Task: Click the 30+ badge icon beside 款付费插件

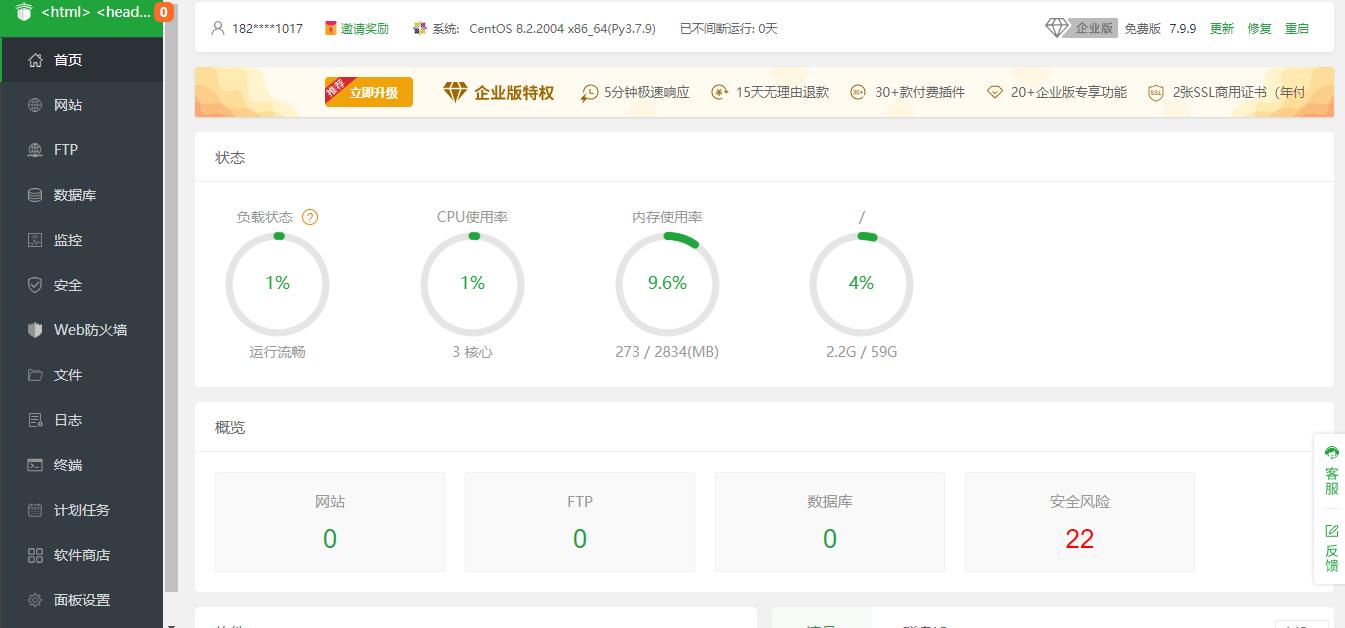Action: 858,92
